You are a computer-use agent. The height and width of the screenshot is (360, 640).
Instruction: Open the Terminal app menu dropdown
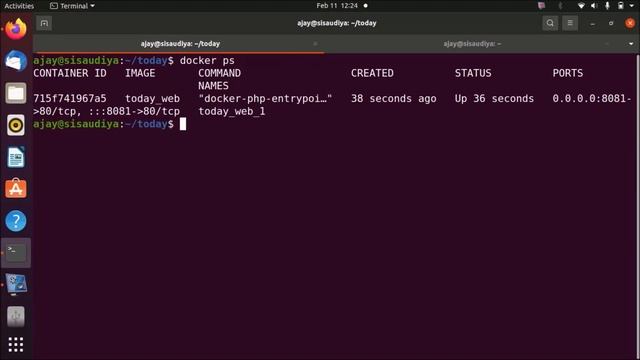click(72, 6)
